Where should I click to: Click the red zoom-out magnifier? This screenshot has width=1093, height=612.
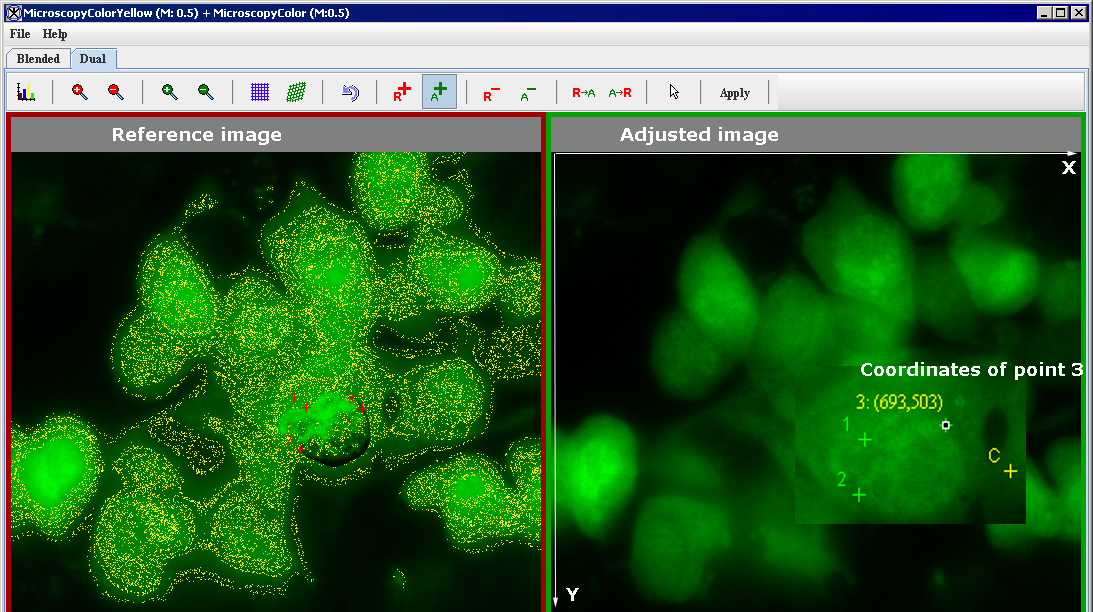[116, 92]
